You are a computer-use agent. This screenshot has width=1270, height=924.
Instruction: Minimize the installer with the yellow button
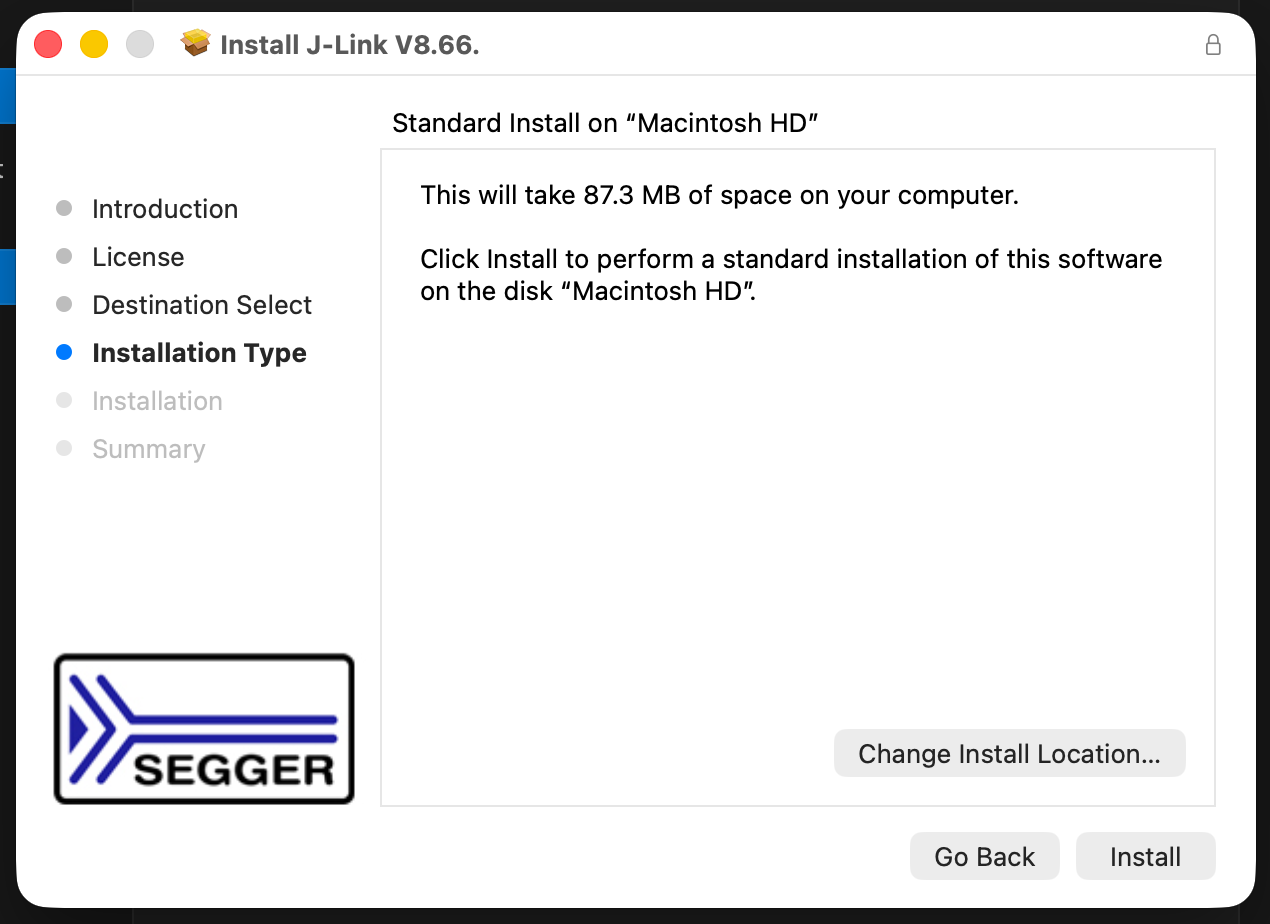pyautogui.click(x=94, y=45)
